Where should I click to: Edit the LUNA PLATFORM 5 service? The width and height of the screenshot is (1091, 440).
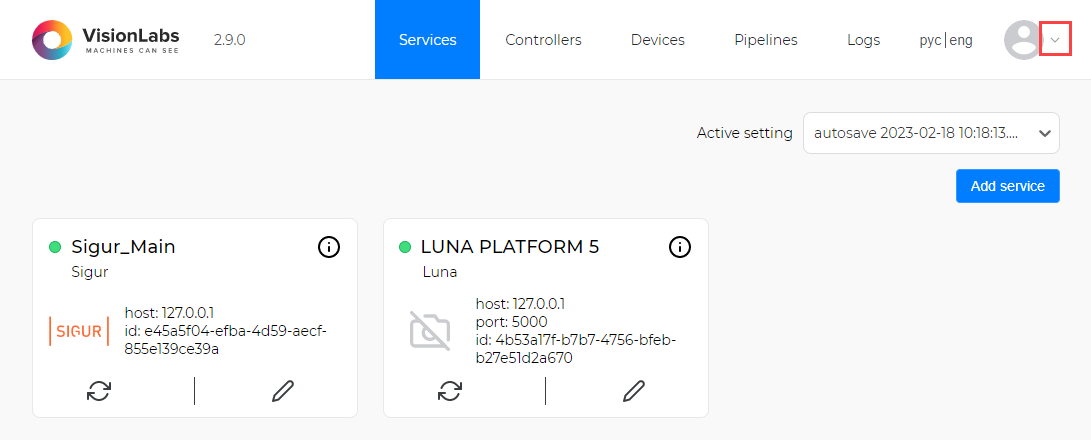(x=633, y=391)
